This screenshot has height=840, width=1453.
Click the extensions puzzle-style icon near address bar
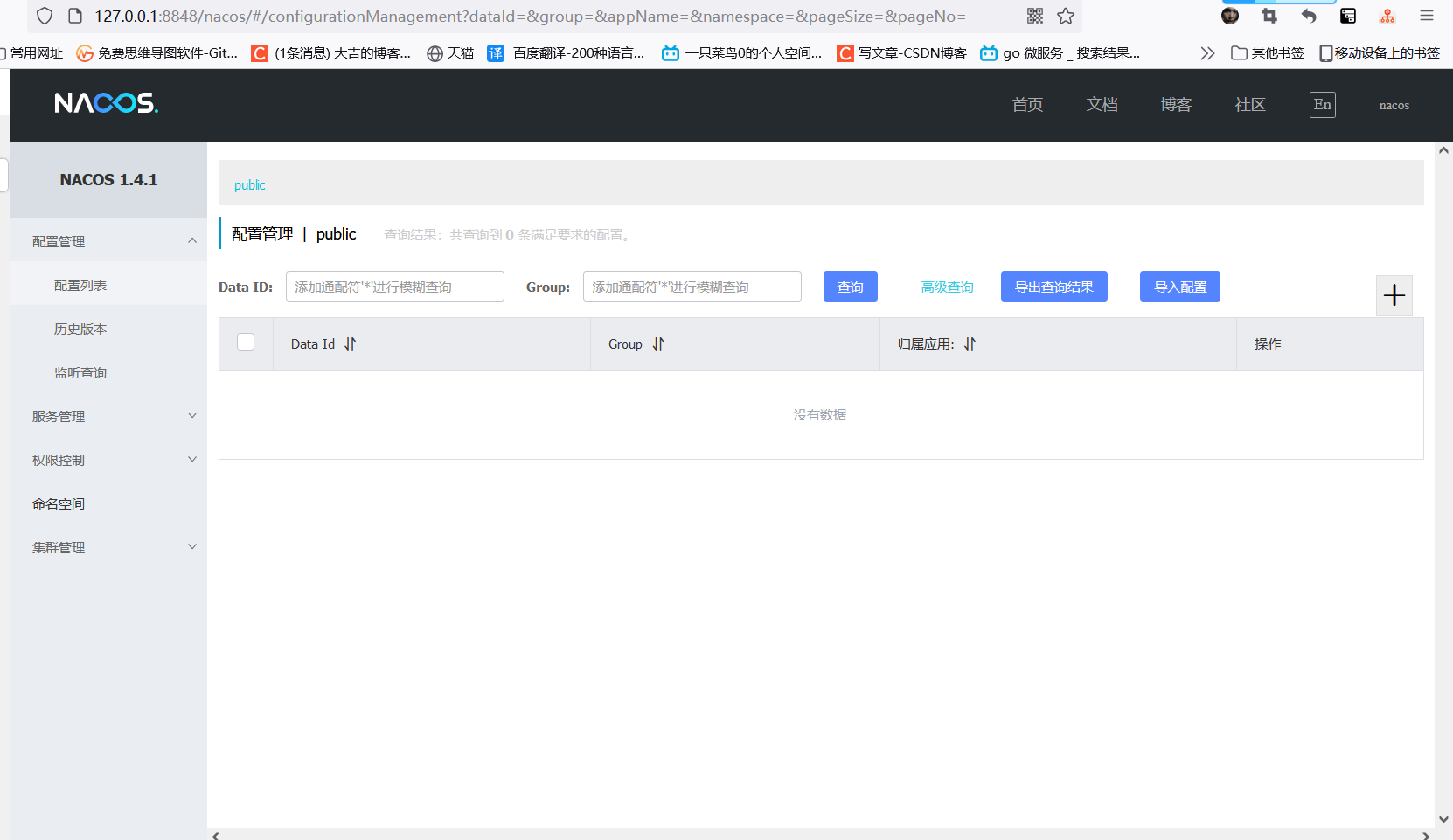coord(1034,16)
